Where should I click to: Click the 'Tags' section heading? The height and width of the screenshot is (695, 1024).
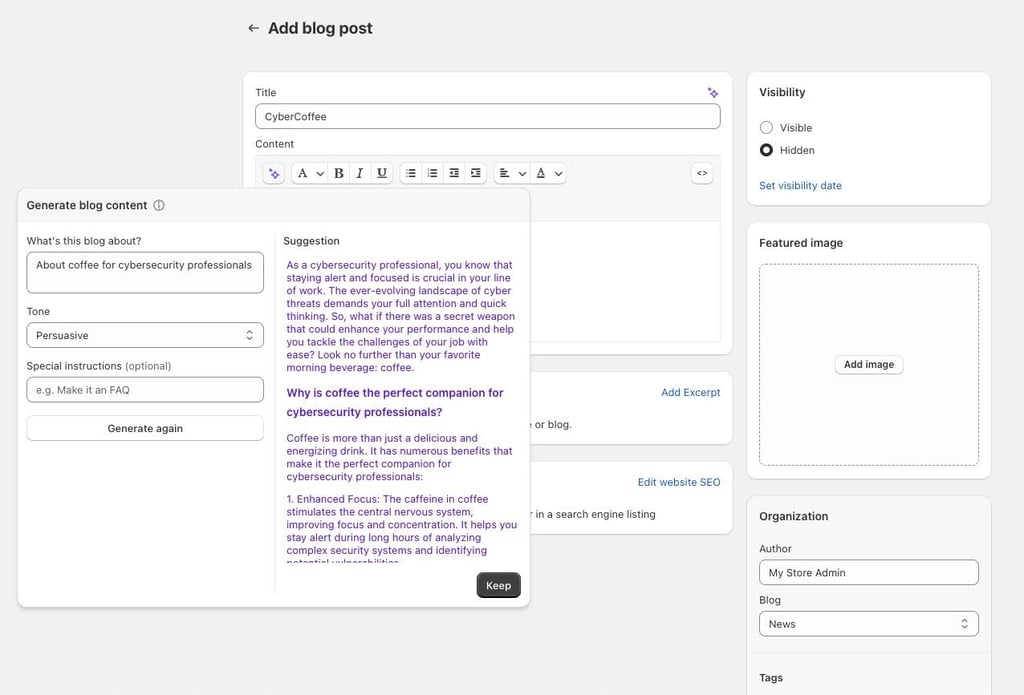click(x=771, y=678)
